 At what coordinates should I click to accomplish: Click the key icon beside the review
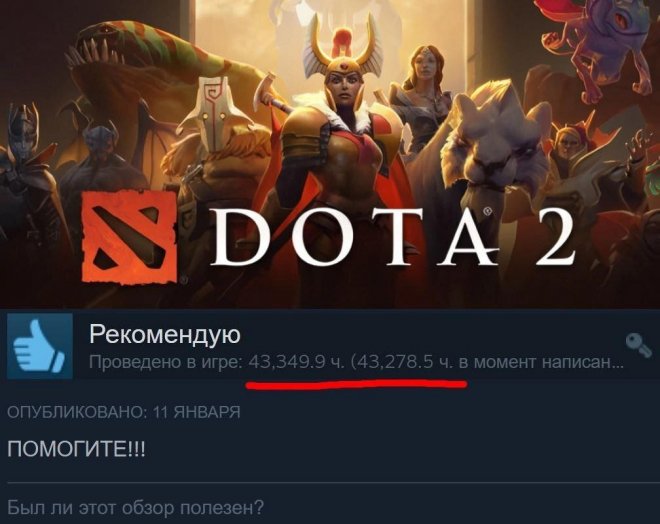pyautogui.click(x=639, y=346)
